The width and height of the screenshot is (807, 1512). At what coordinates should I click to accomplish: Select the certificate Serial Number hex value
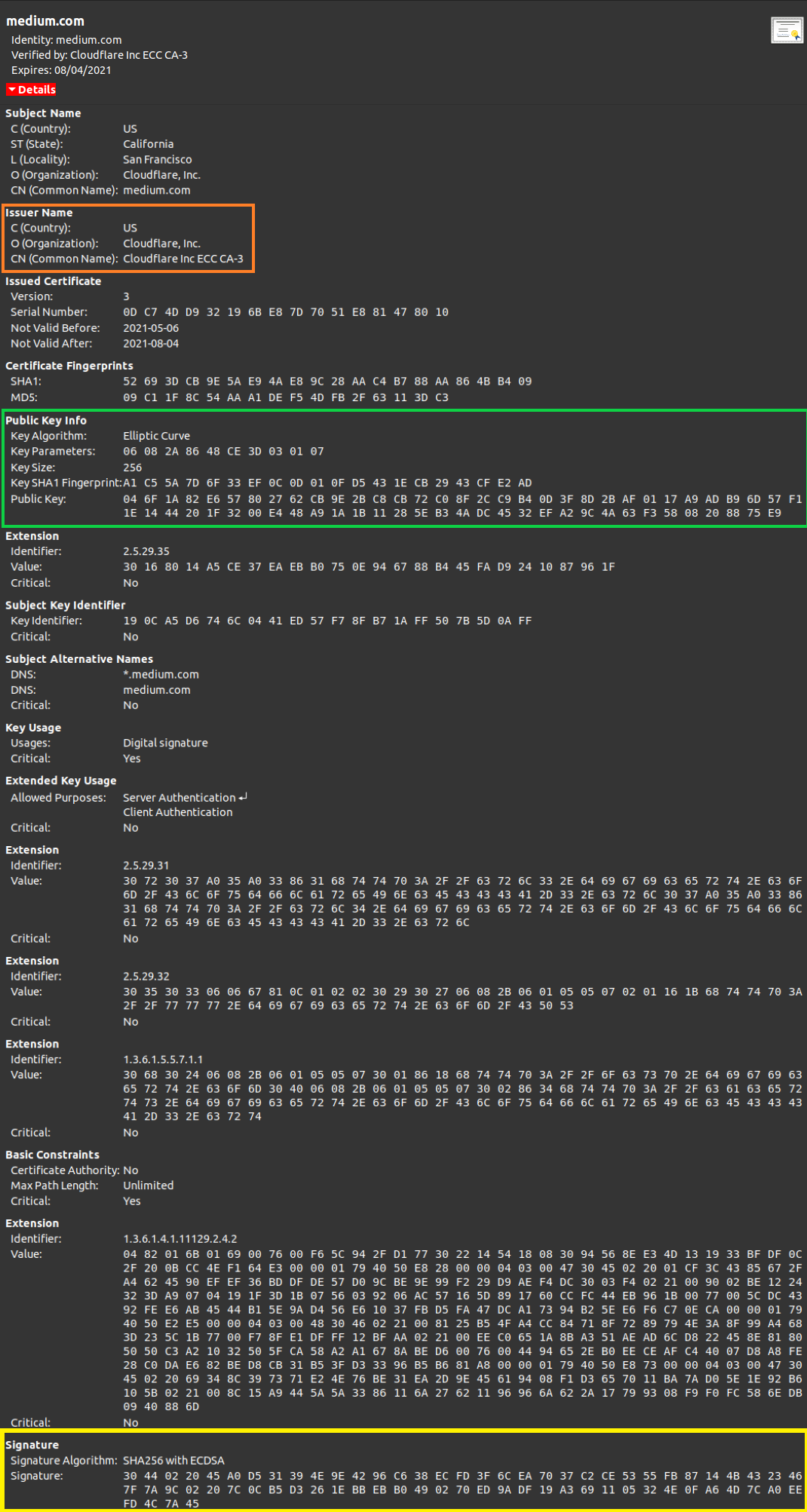(x=285, y=312)
